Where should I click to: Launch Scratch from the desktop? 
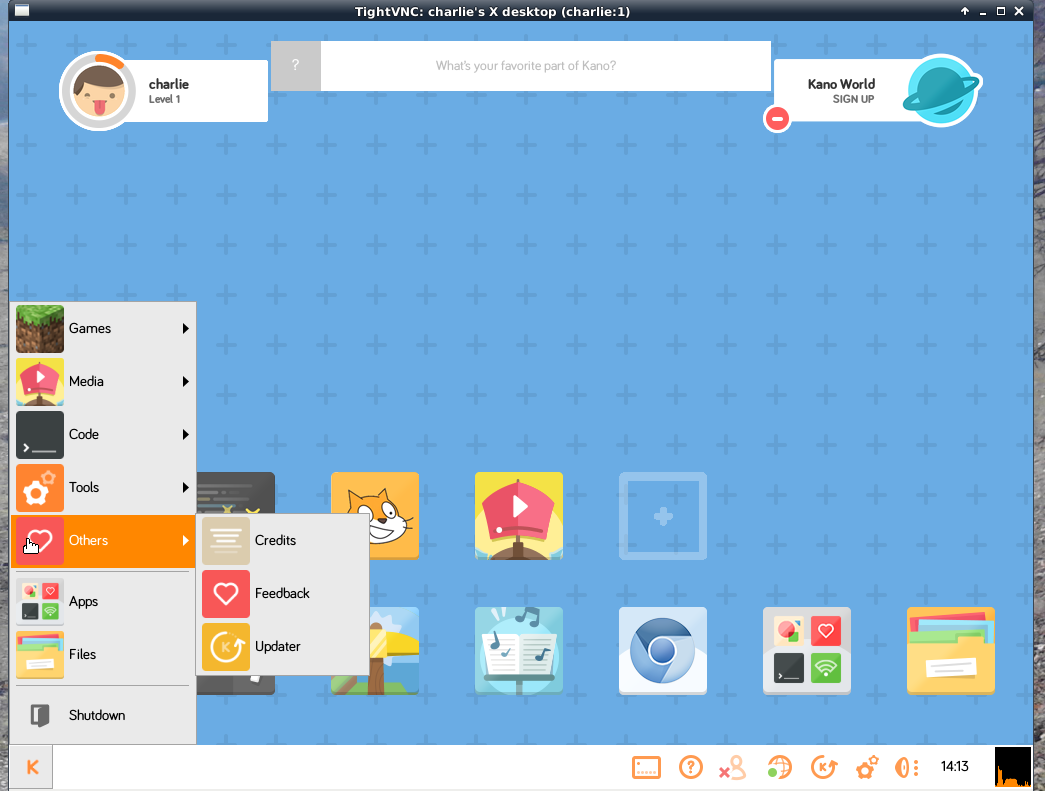click(x=375, y=515)
